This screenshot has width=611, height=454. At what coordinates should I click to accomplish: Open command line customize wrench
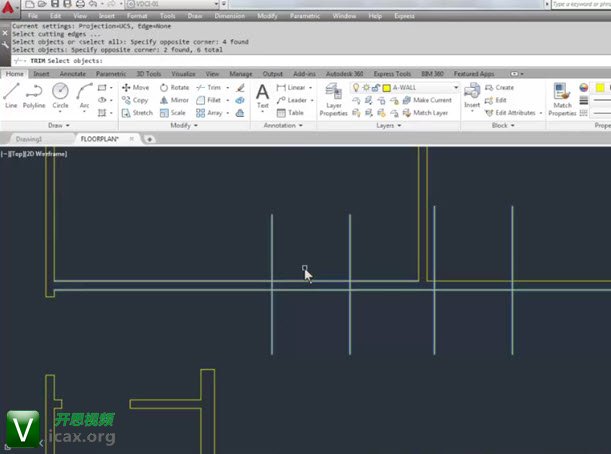pos(5,45)
